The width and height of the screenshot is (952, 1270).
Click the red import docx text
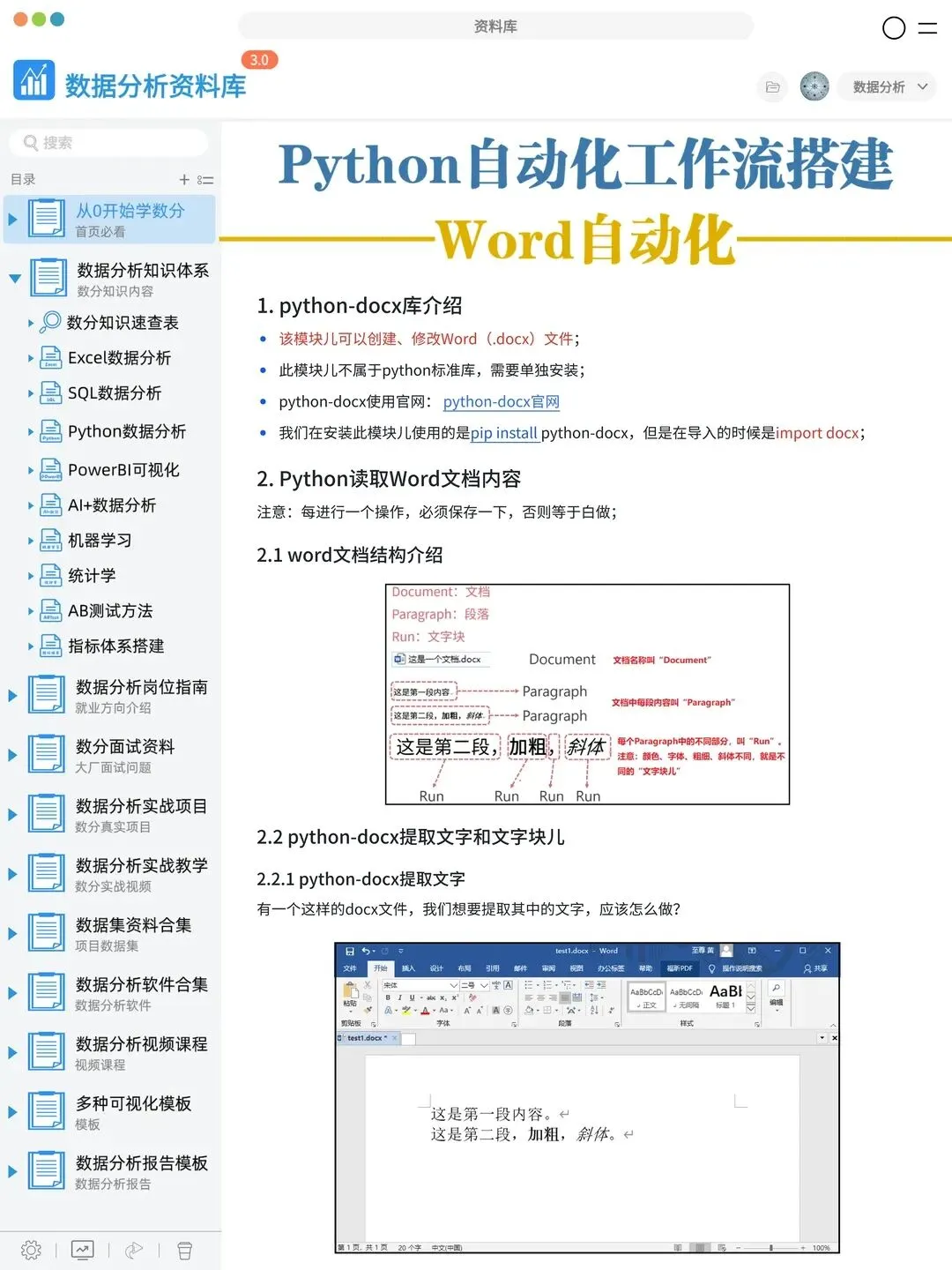pos(817,433)
